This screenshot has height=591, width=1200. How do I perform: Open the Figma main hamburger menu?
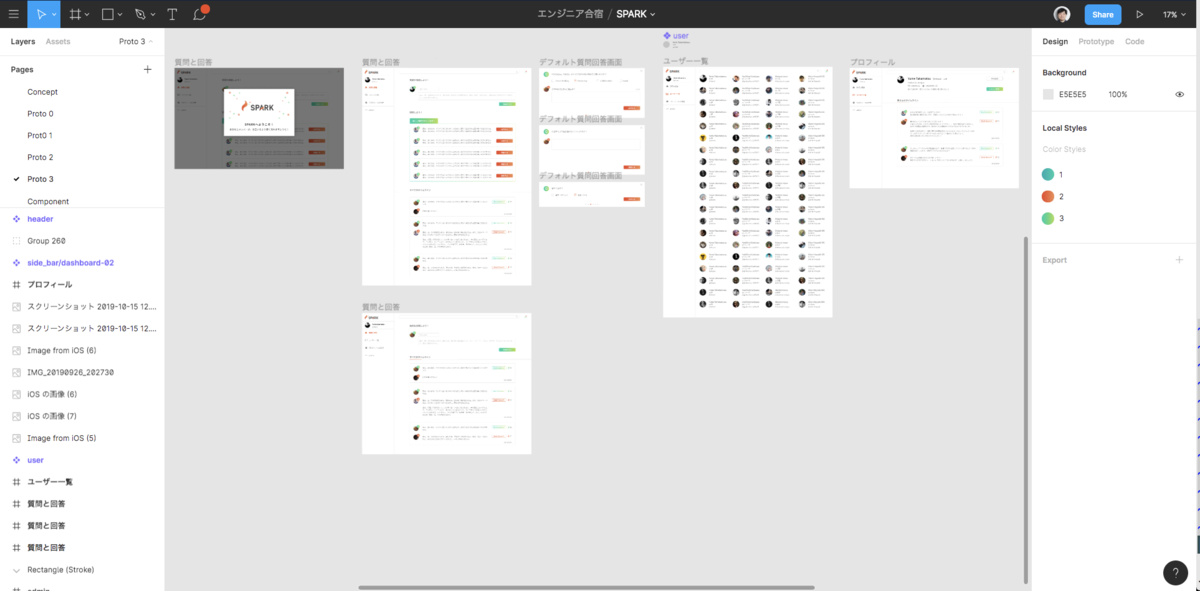13,14
